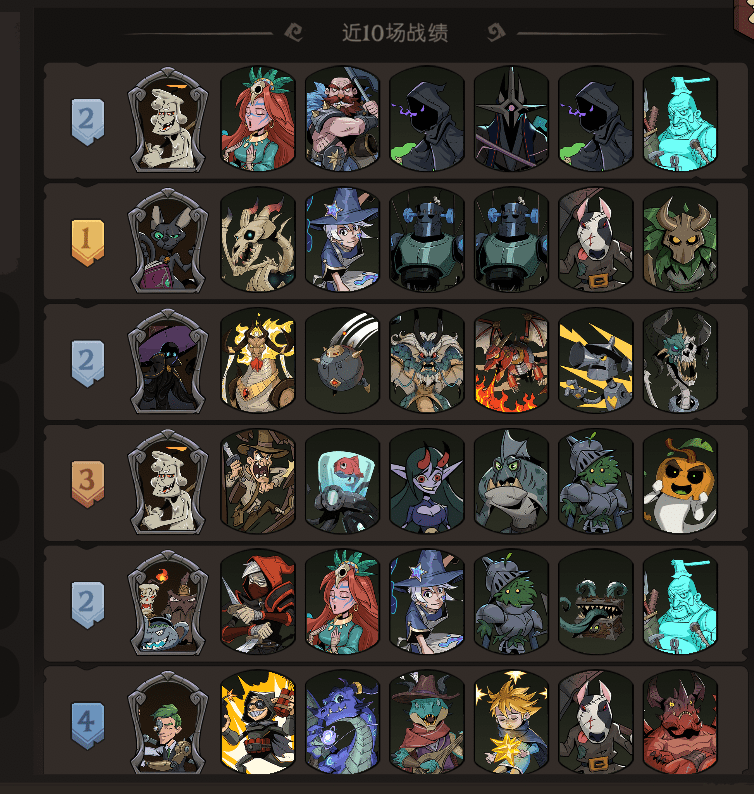
Task: Click the blue fourth place rank badge
Action: coord(88,725)
